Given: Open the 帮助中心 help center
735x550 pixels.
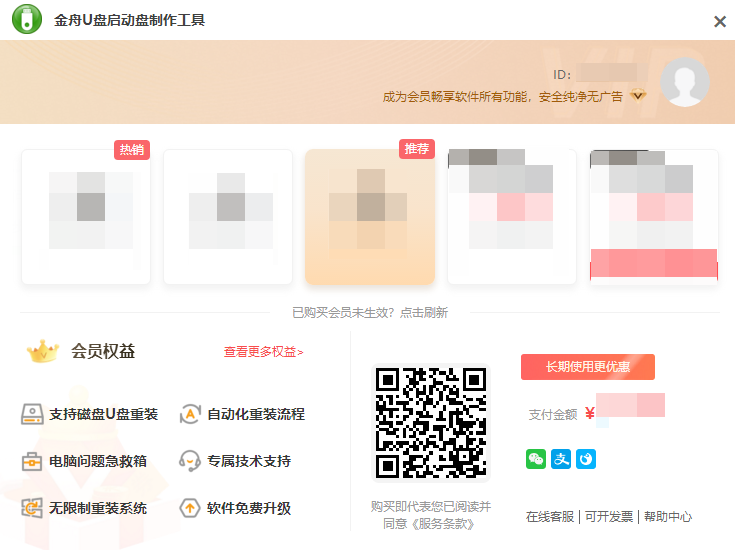Looking at the screenshot, I should pyautogui.click(x=668, y=517).
